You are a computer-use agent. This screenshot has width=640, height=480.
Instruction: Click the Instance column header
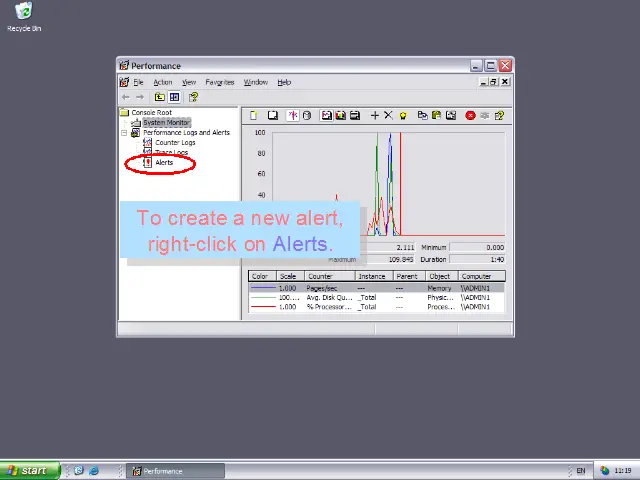374,276
